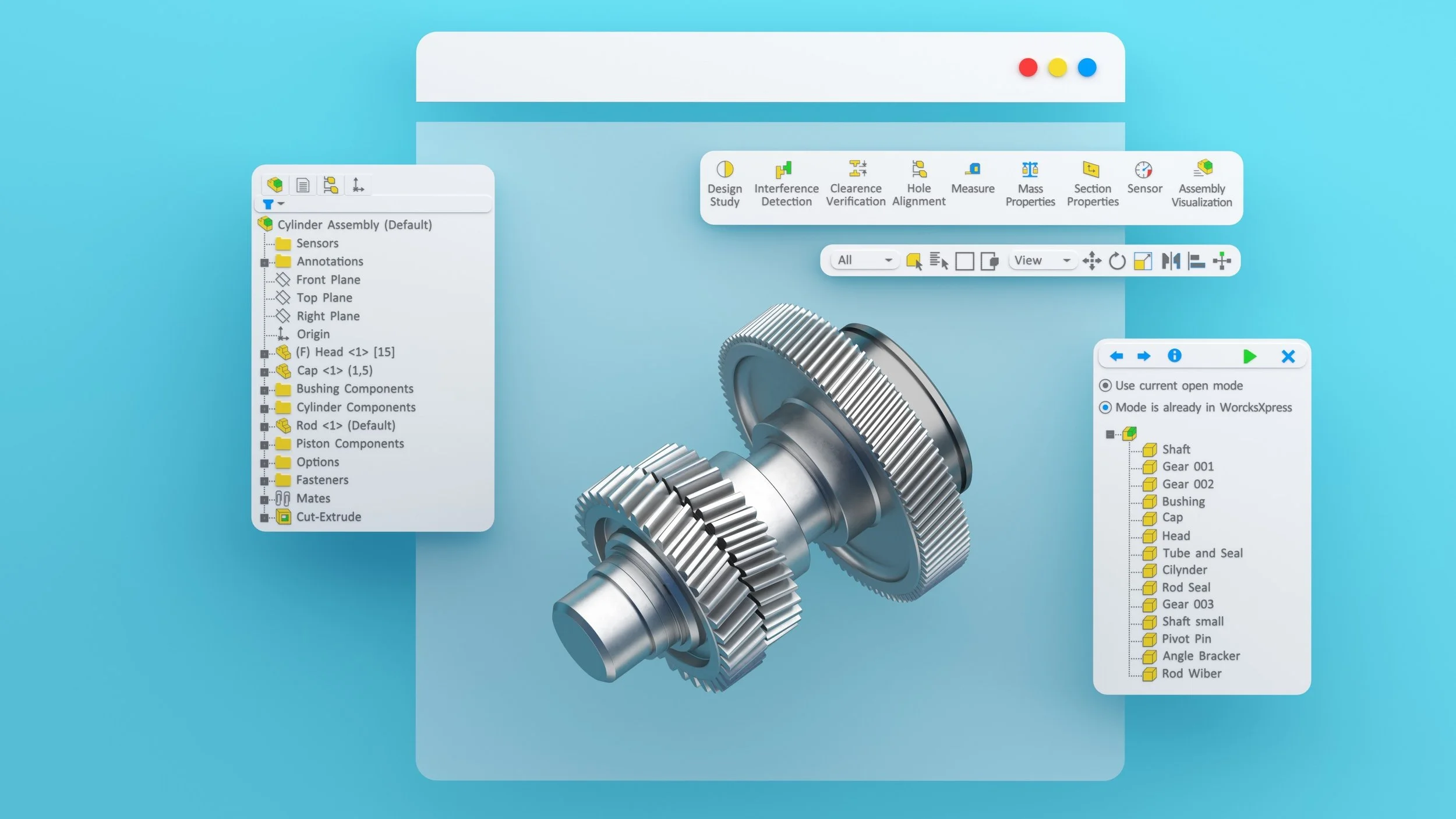This screenshot has height=819, width=1456.
Task: Select 'Mode is already in WorcksXpress' option
Action: click(x=1105, y=408)
